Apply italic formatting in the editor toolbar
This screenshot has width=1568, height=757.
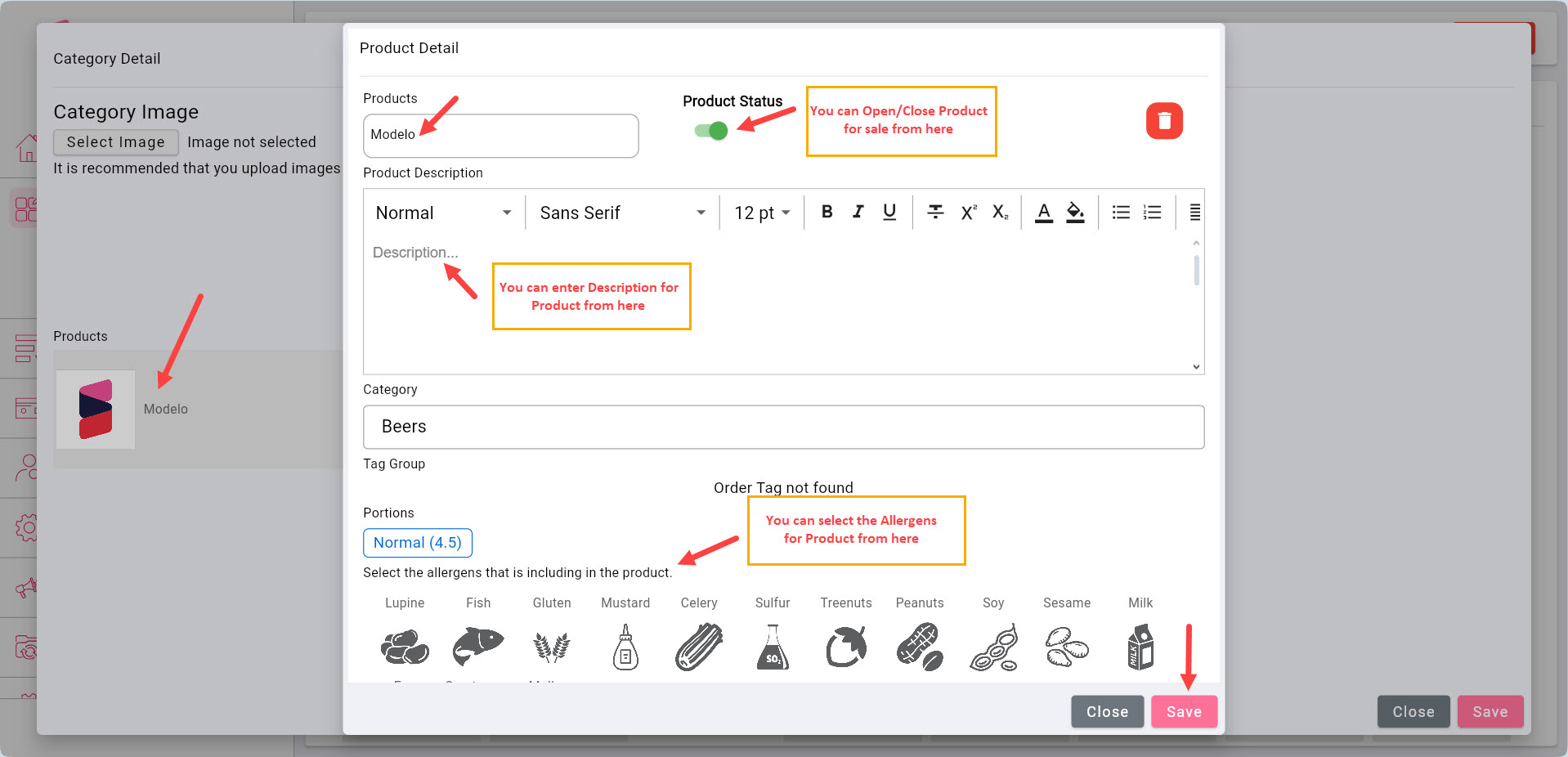858,213
